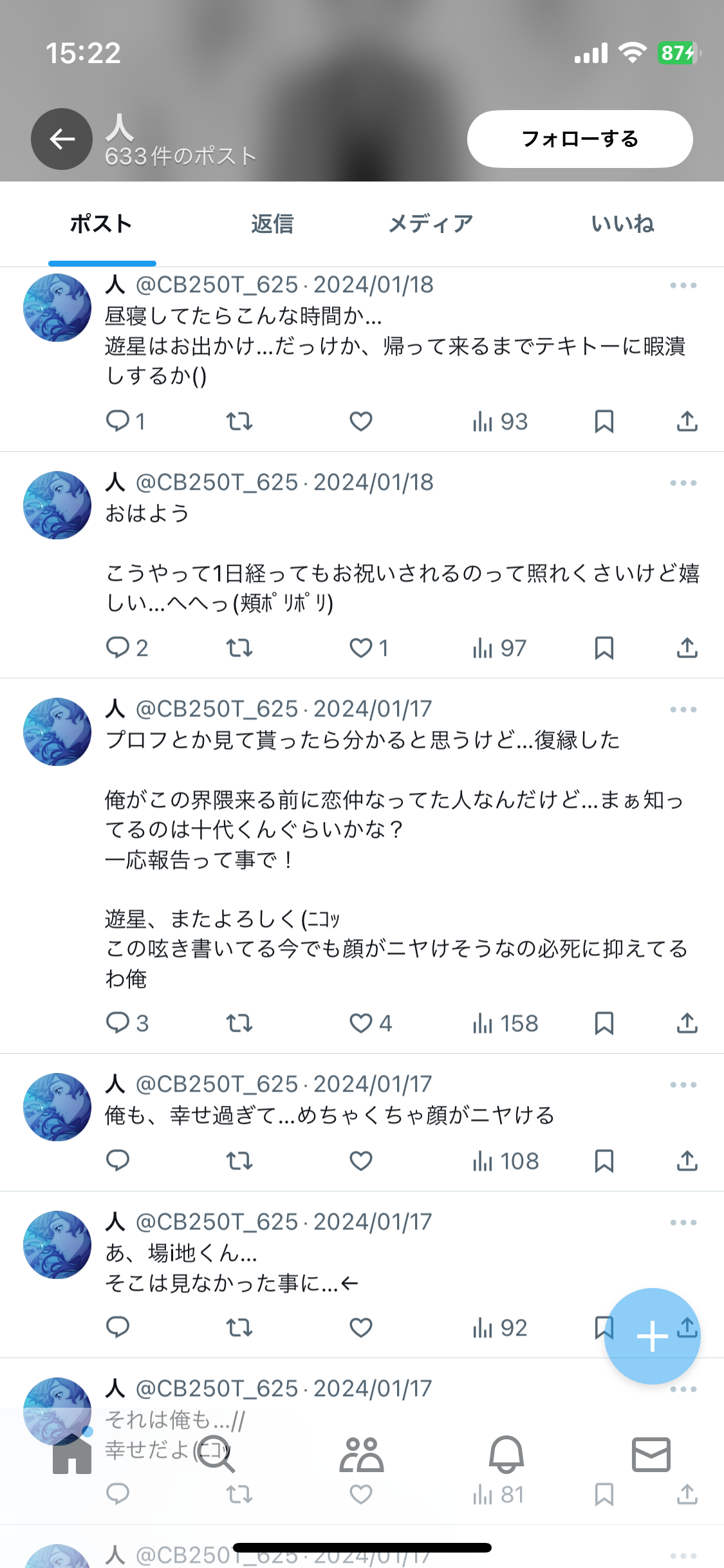The width and height of the screenshot is (724, 1568).
Task: Open more options on おはよう post
Action: pos(683,483)
